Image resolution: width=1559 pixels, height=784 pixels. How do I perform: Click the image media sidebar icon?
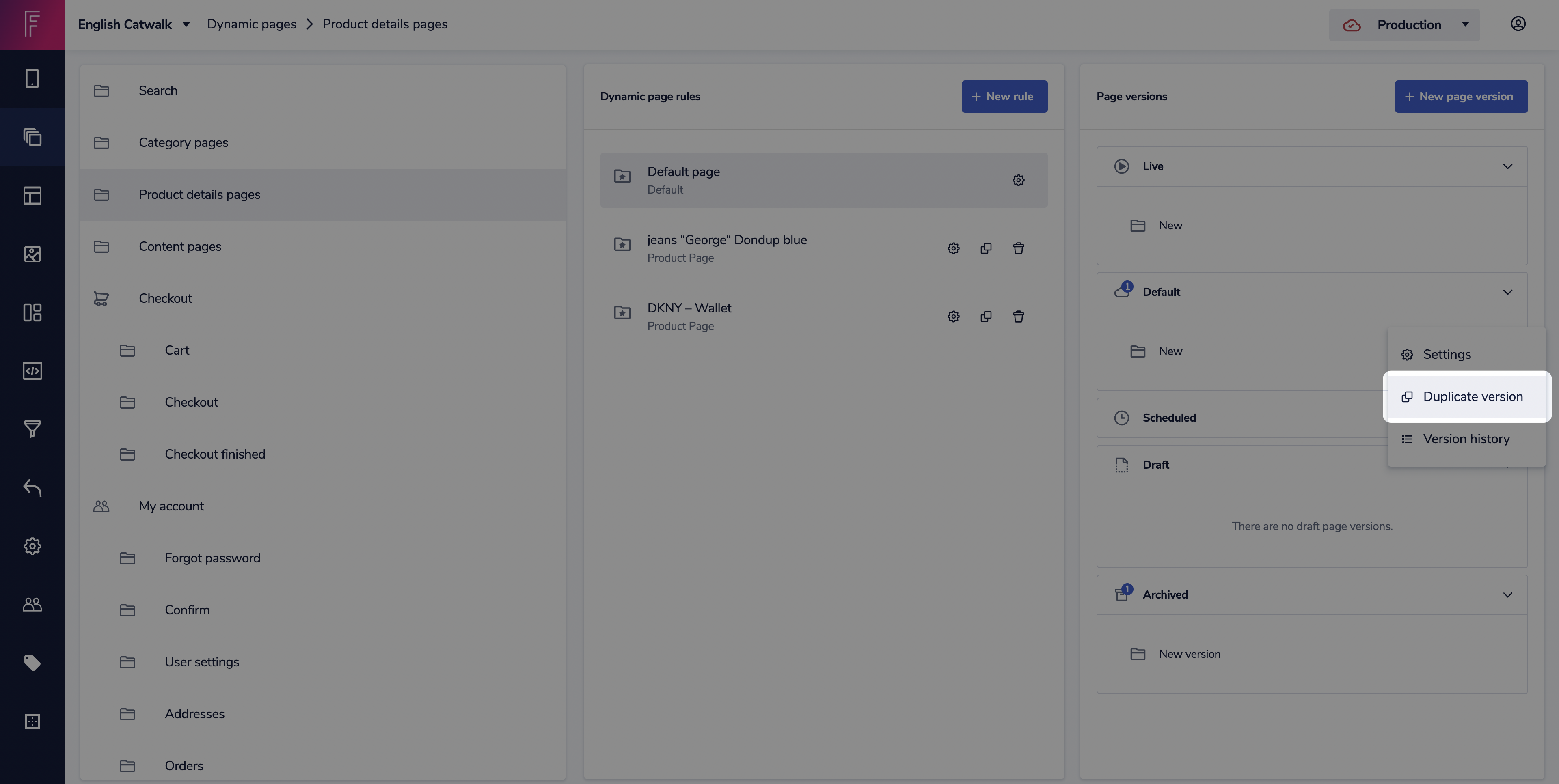[x=32, y=254]
